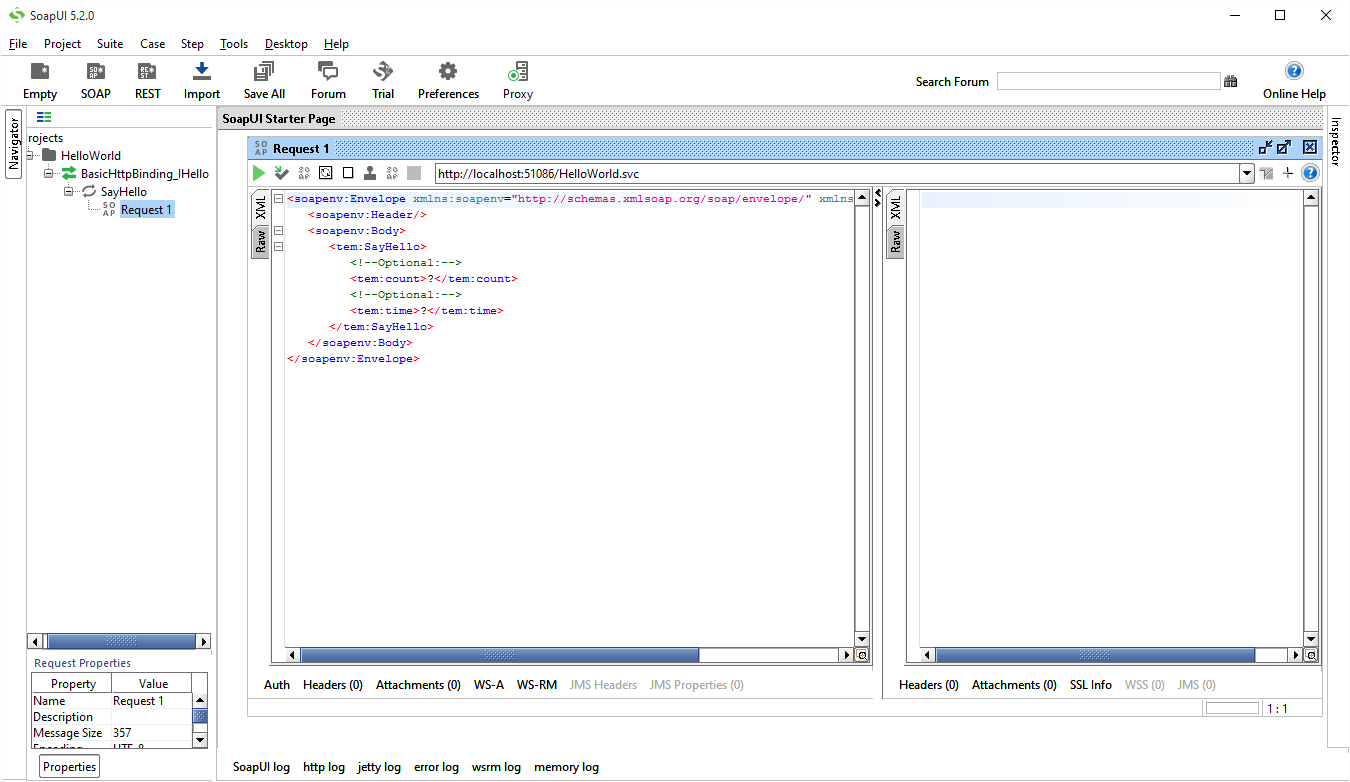
Task: Open the Help menu
Action: click(x=336, y=44)
